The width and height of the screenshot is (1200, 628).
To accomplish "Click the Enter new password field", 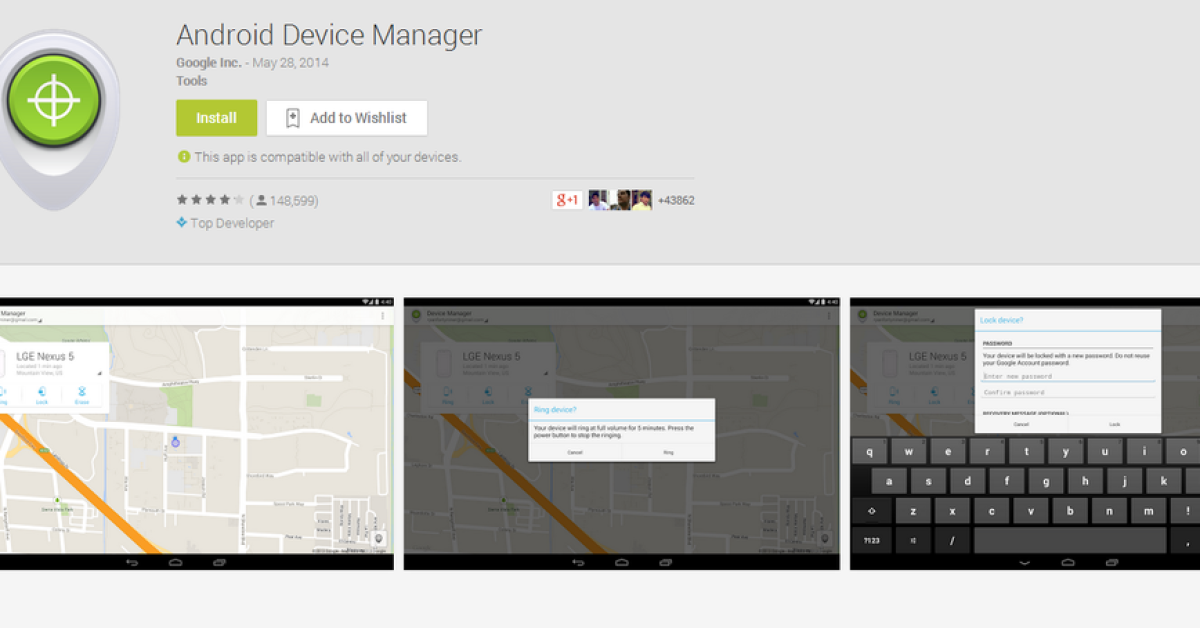I will pos(1068,376).
